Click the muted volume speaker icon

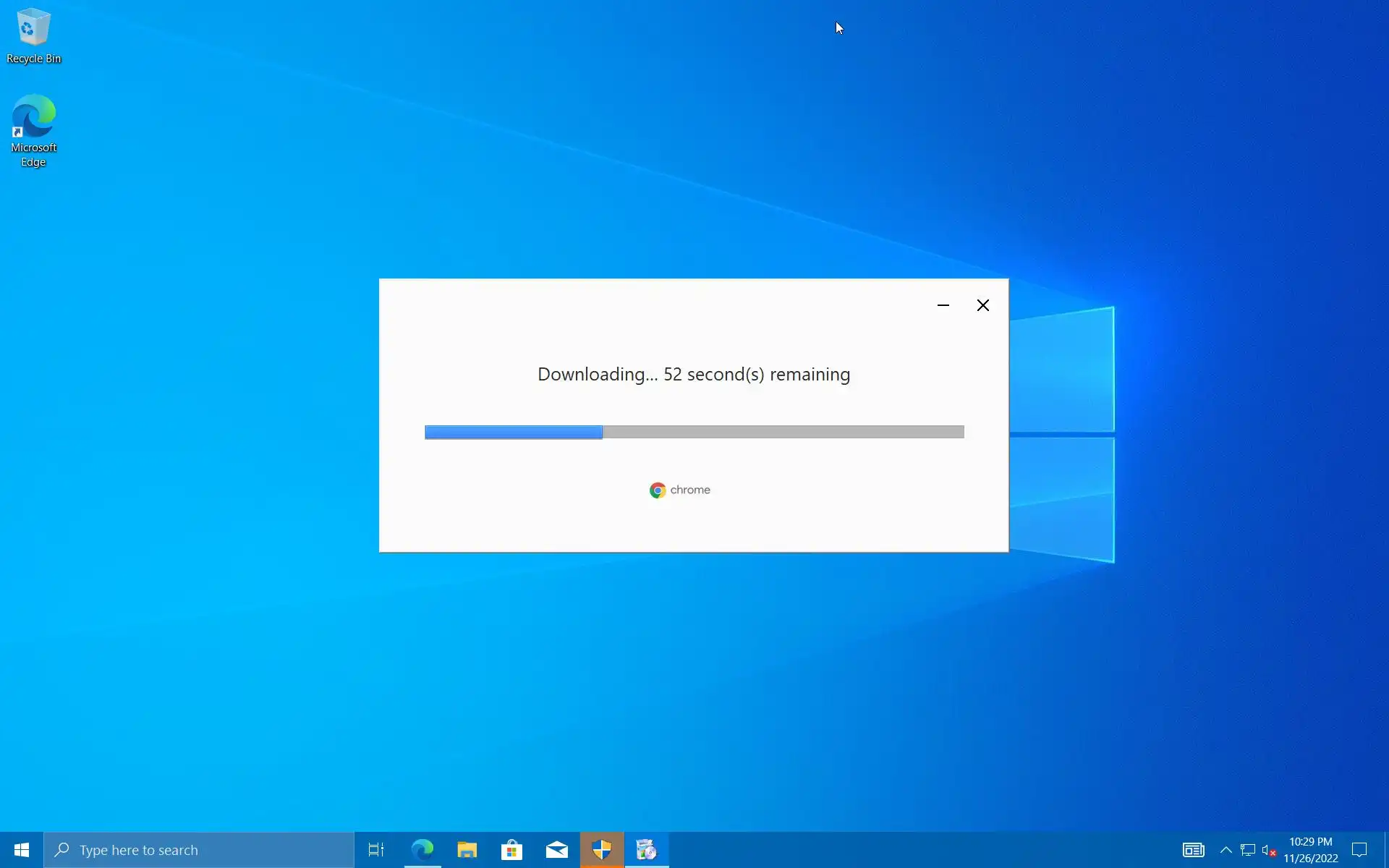click(x=1269, y=850)
